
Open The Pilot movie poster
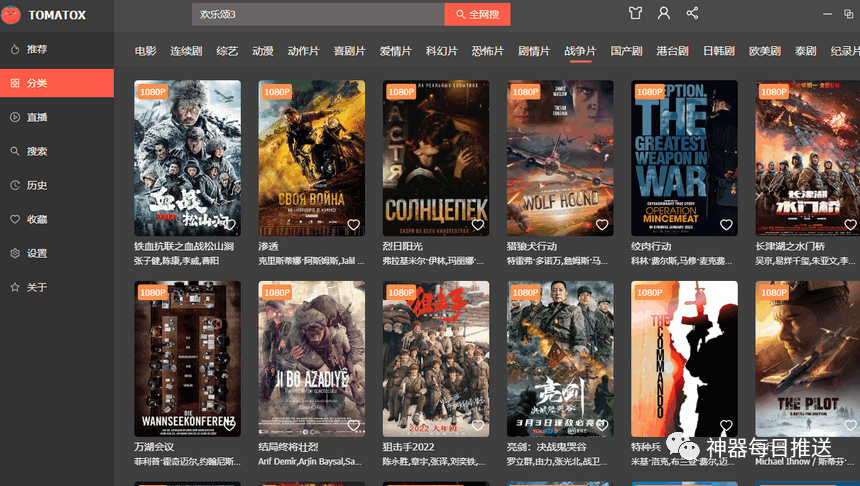807,359
